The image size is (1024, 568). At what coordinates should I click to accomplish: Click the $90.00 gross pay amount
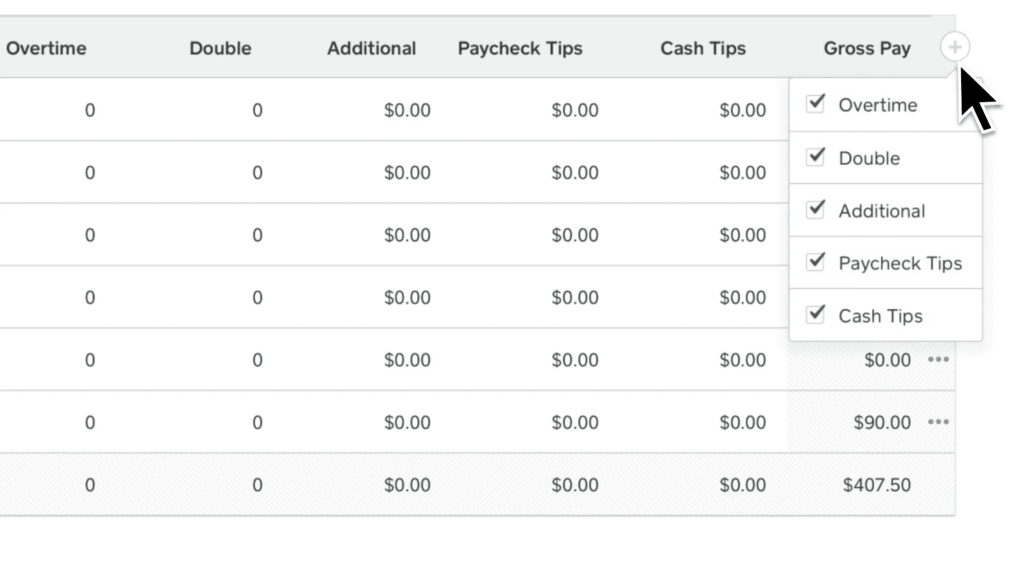pyautogui.click(x=882, y=422)
